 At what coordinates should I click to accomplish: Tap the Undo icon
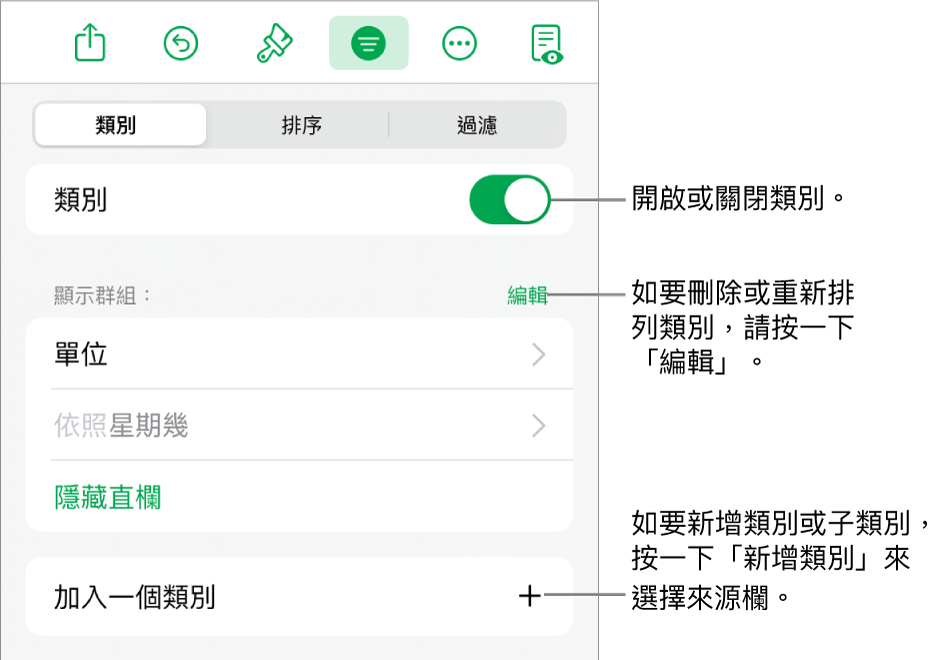[x=180, y=43]
